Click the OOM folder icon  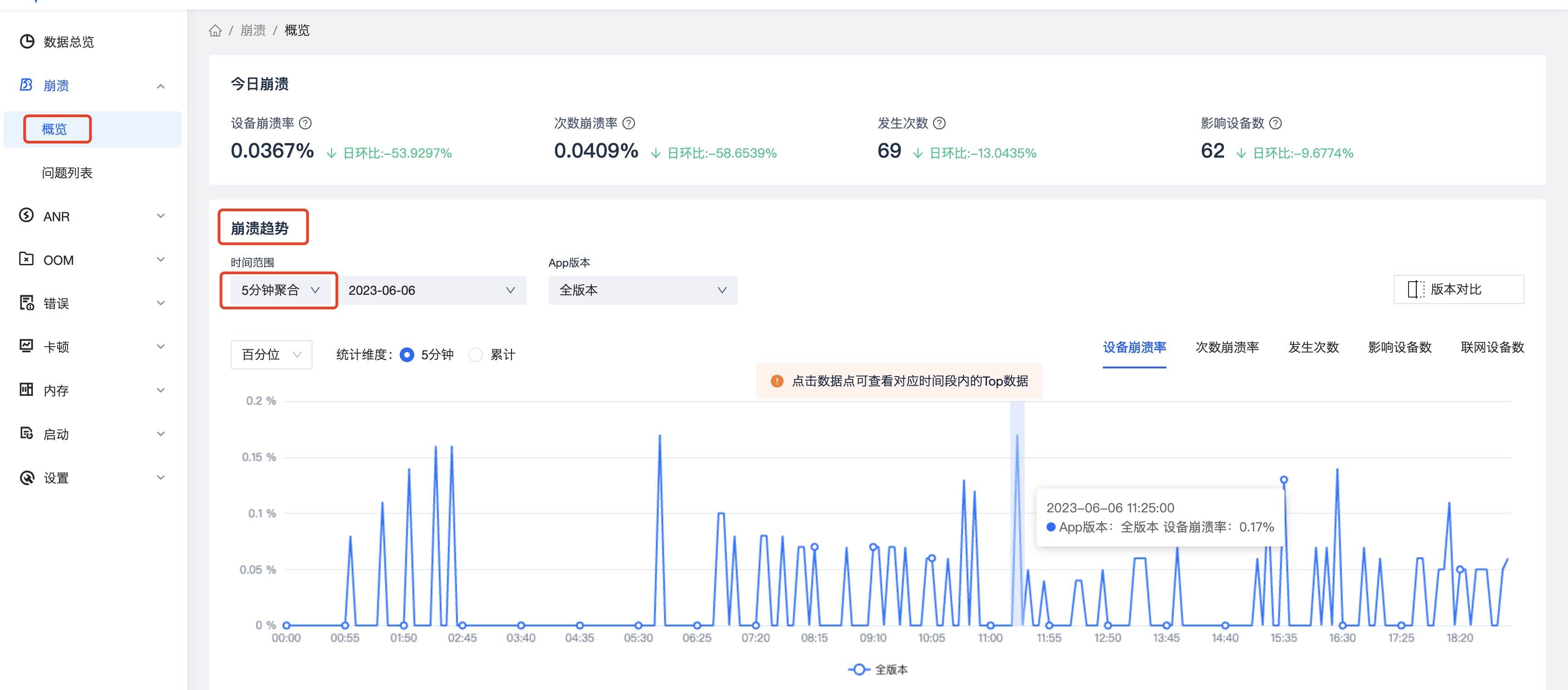click(26, 259)
